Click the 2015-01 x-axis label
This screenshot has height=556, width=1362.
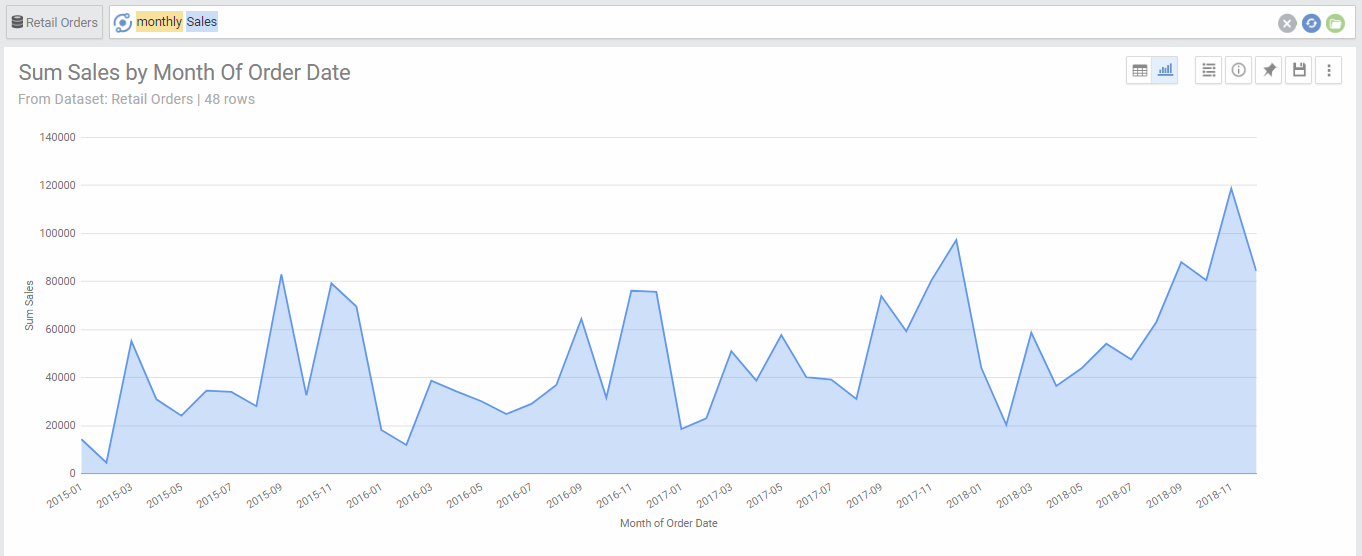[x=64, y=495]
